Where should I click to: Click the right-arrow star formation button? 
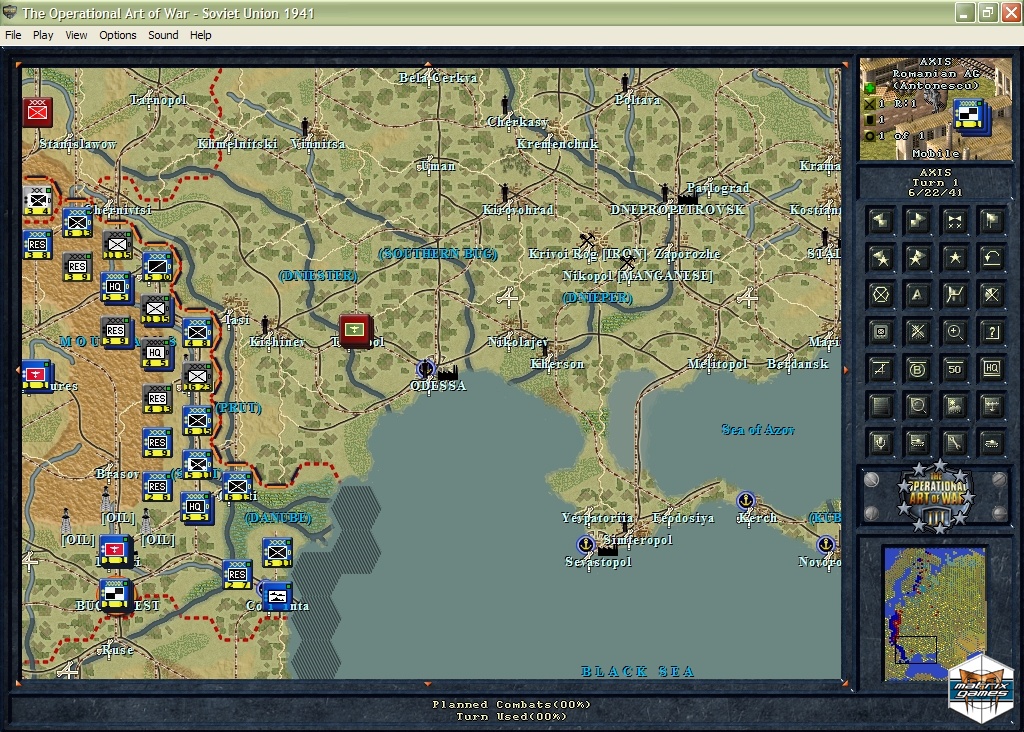coord(917,259)
